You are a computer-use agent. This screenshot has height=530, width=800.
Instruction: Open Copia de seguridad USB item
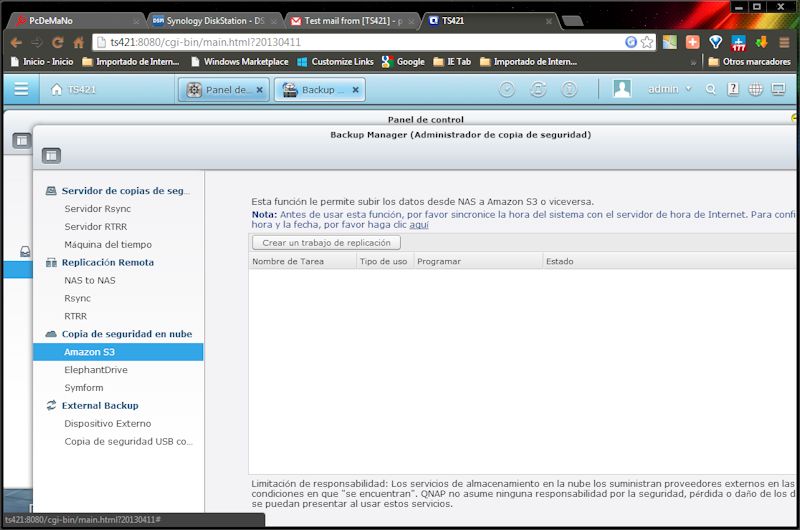point(128,441)
